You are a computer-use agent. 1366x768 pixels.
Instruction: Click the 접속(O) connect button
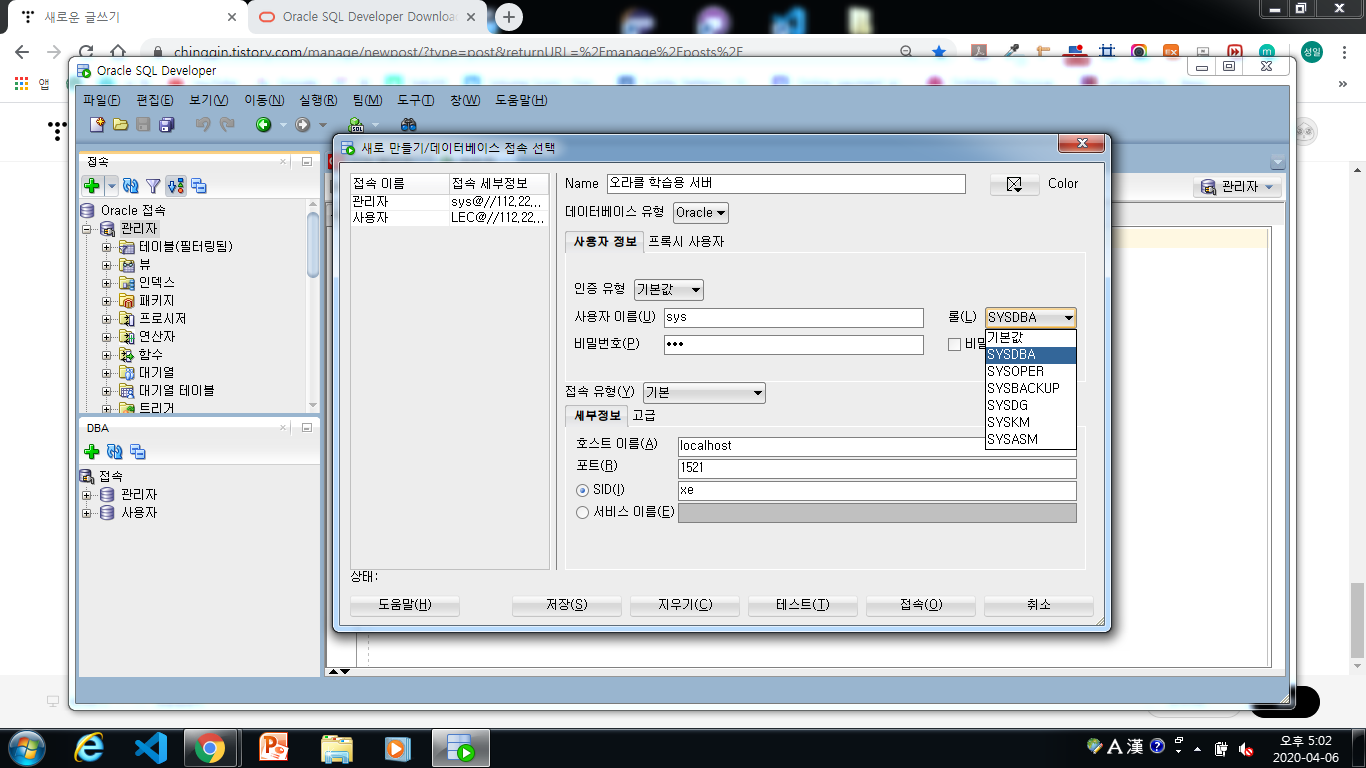pyautogui.click(x=921, y=605)
